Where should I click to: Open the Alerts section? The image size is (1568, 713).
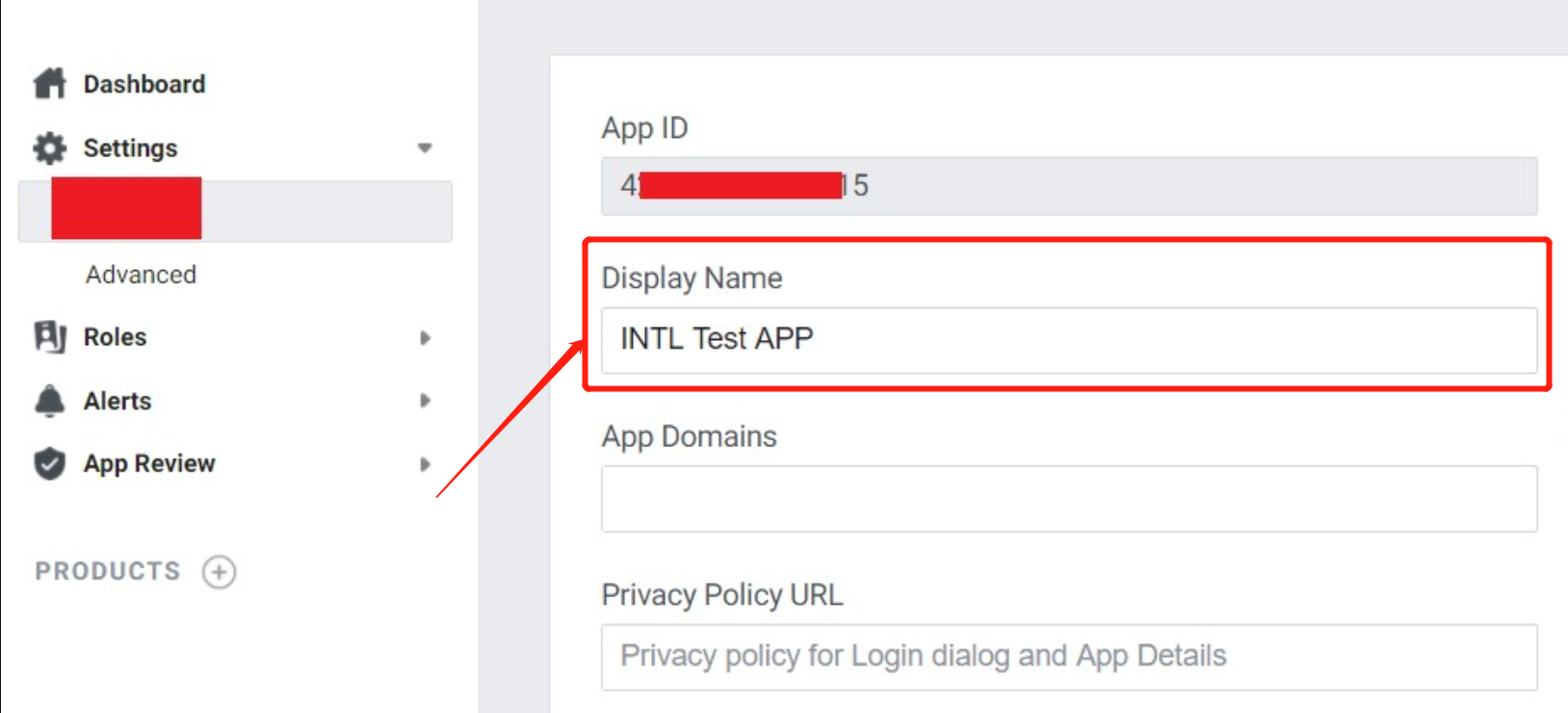coord(118,401)
